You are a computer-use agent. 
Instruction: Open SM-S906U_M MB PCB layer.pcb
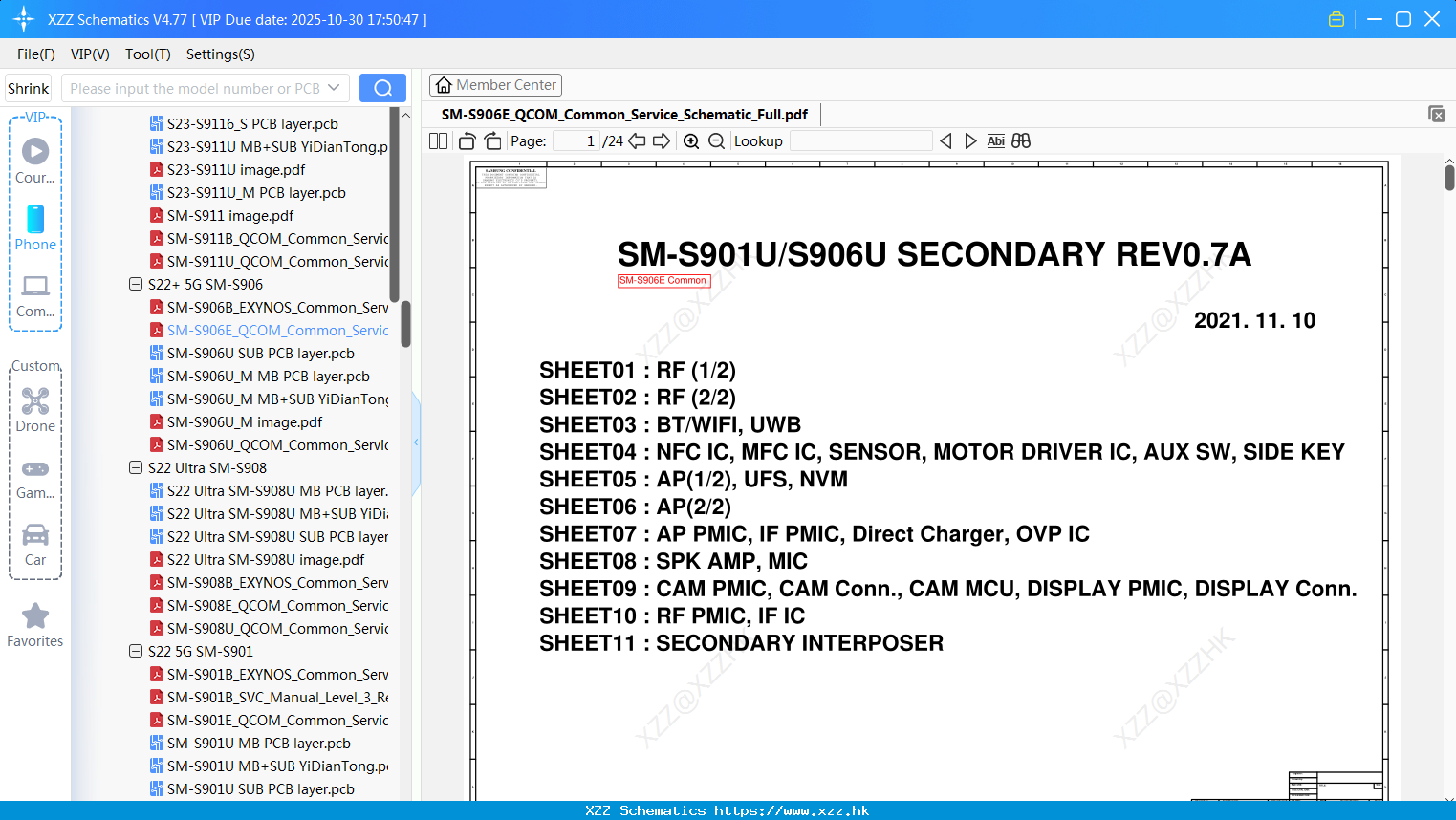[x=260, y=376]
